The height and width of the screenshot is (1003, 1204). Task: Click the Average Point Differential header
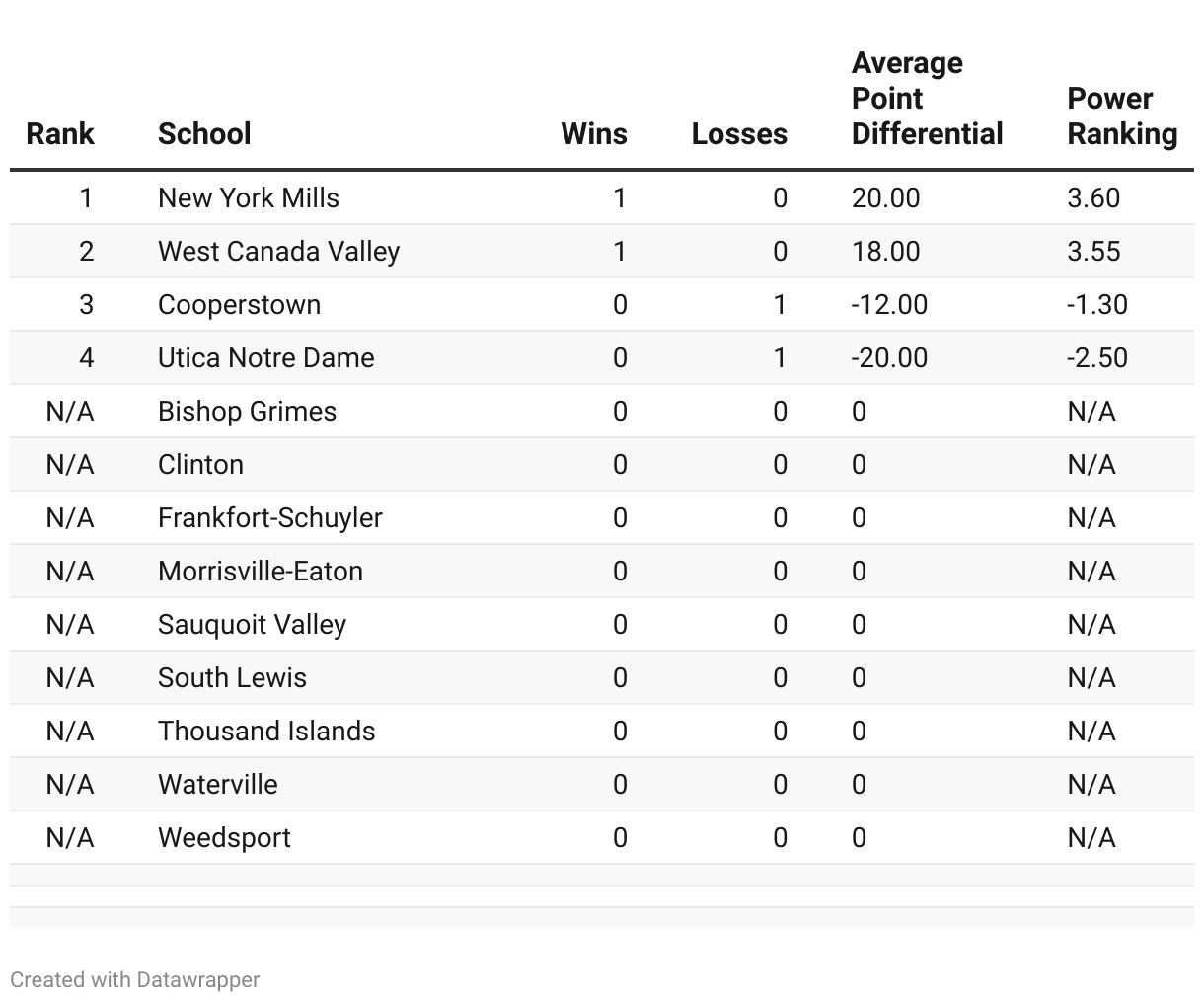[927, 98]
